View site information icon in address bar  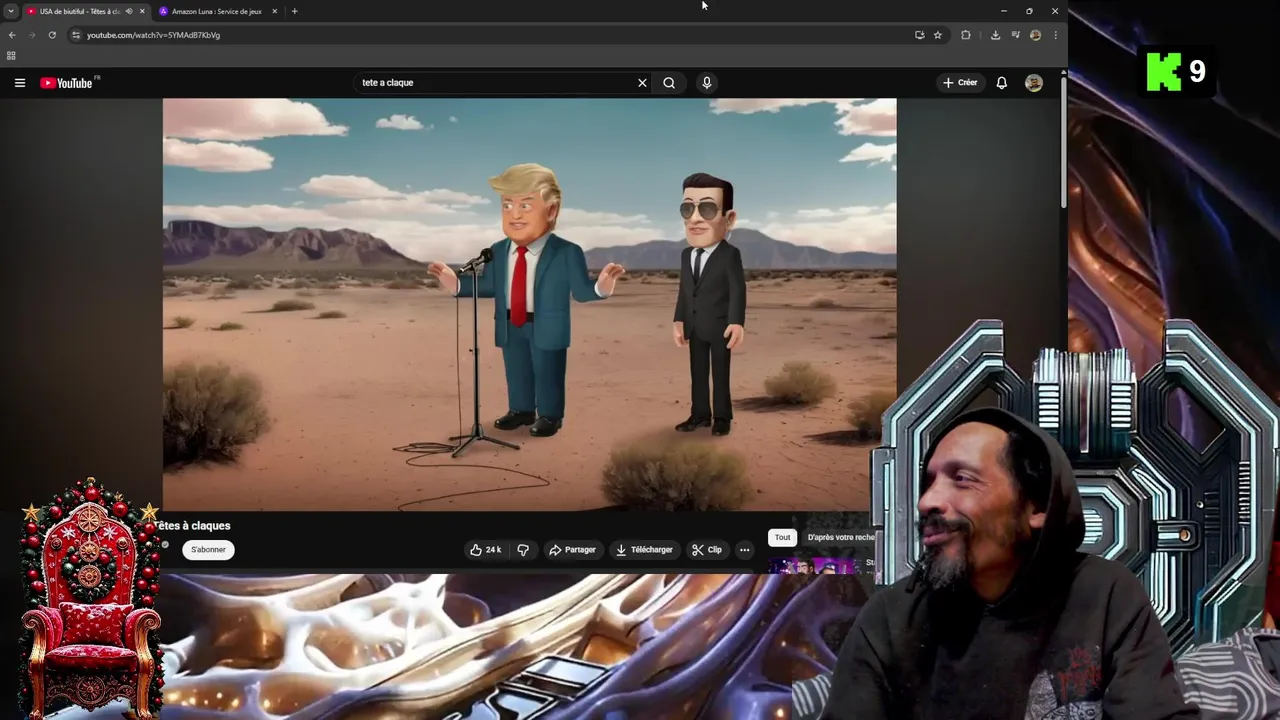point(76,35)
